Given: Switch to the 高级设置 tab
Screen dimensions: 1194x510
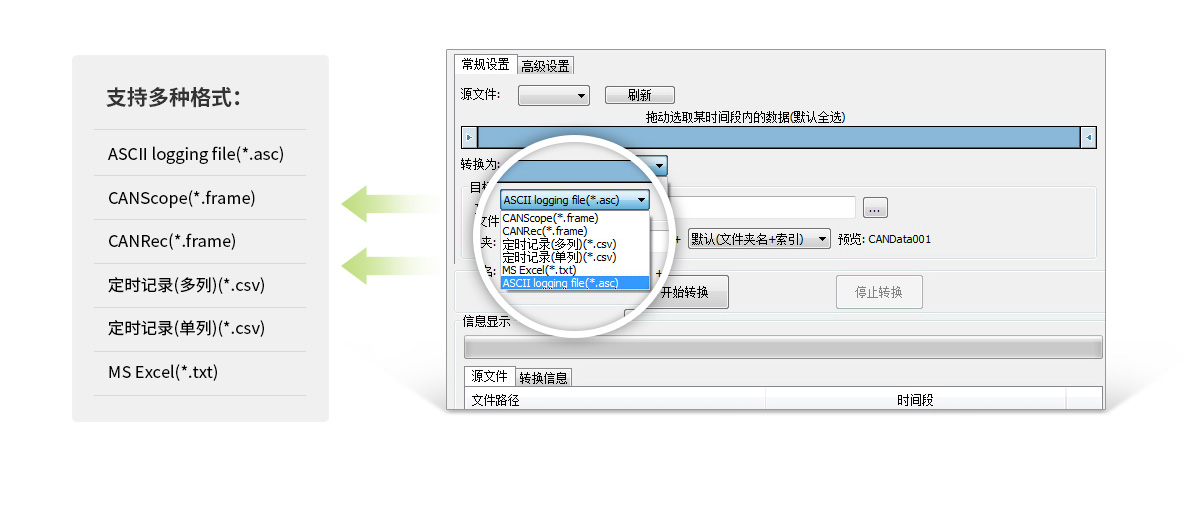Looking at the screenshot, I should click(x=545, y=66).
